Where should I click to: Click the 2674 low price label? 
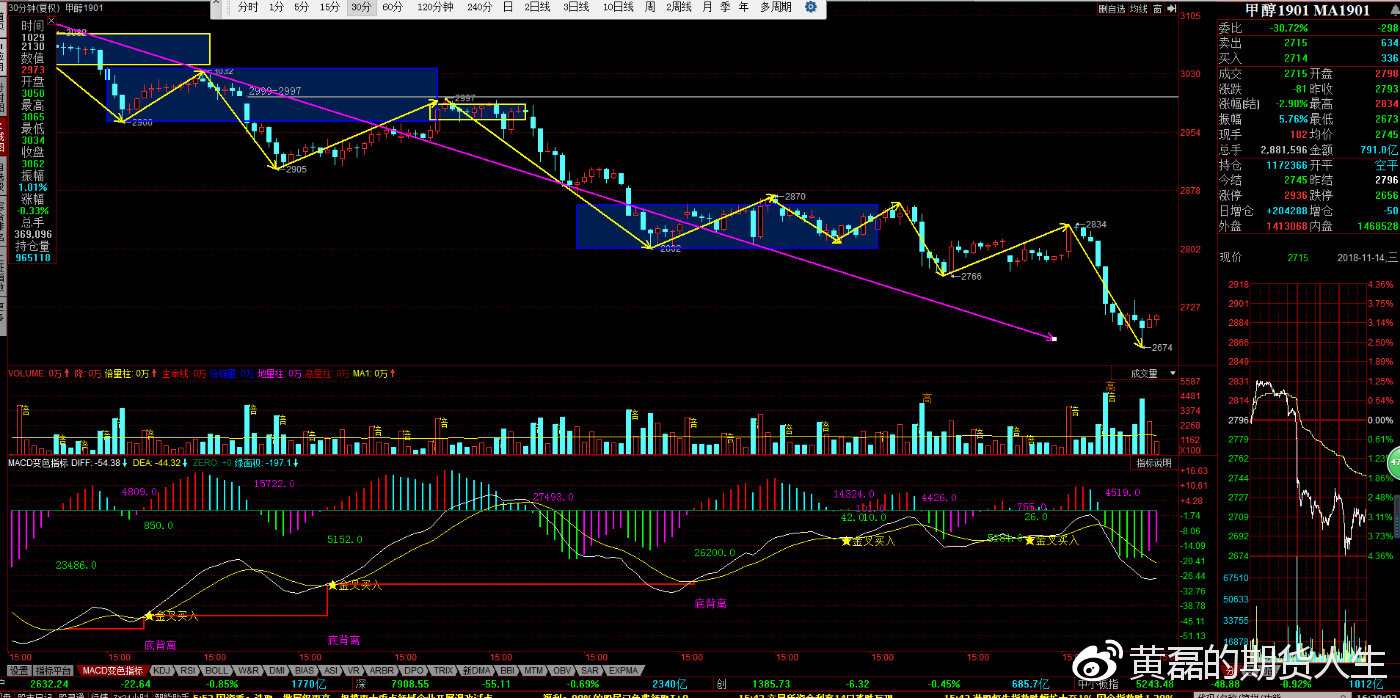1161,347
